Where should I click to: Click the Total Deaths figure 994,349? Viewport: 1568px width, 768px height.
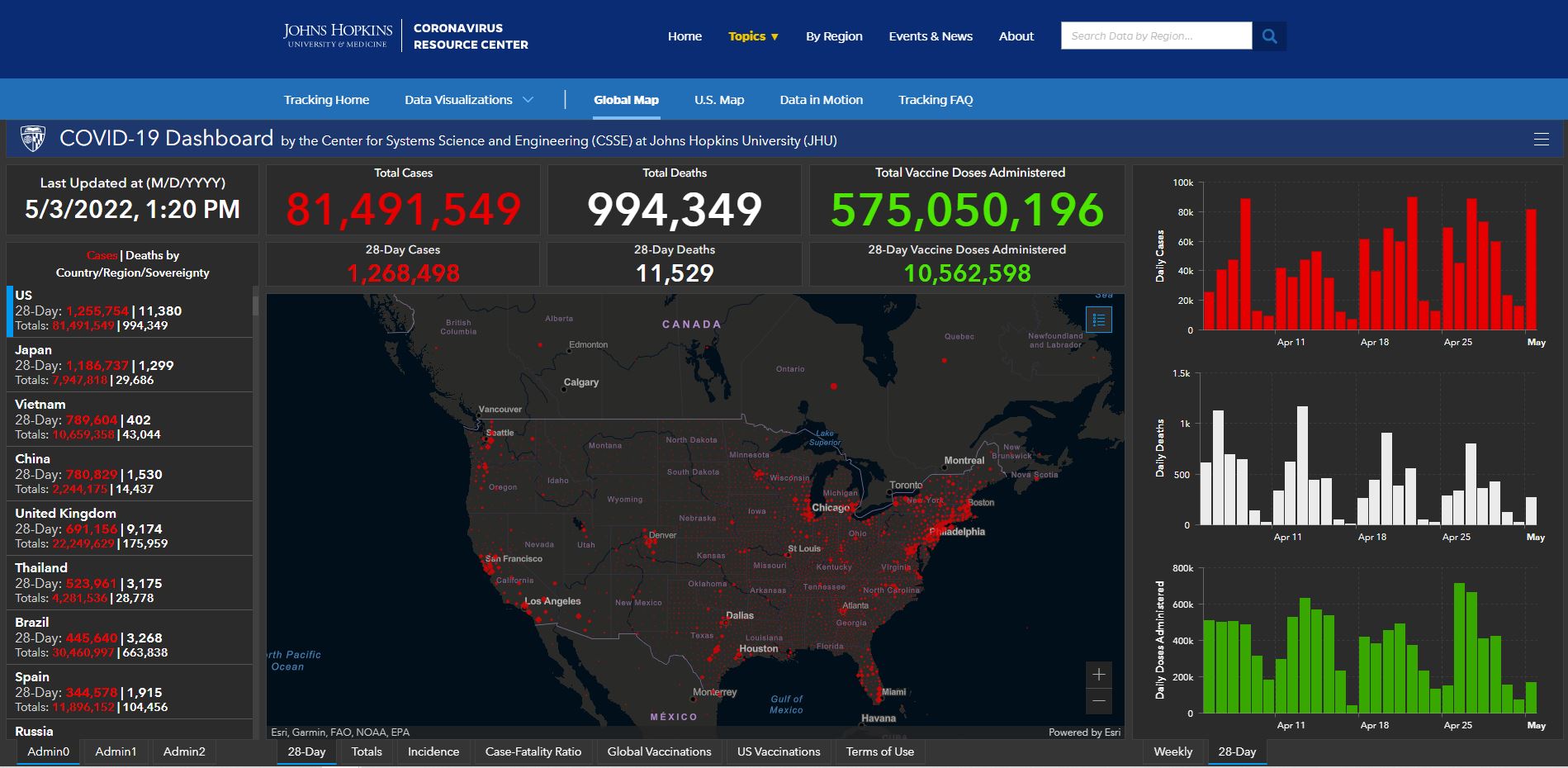(x=675, y=209)
